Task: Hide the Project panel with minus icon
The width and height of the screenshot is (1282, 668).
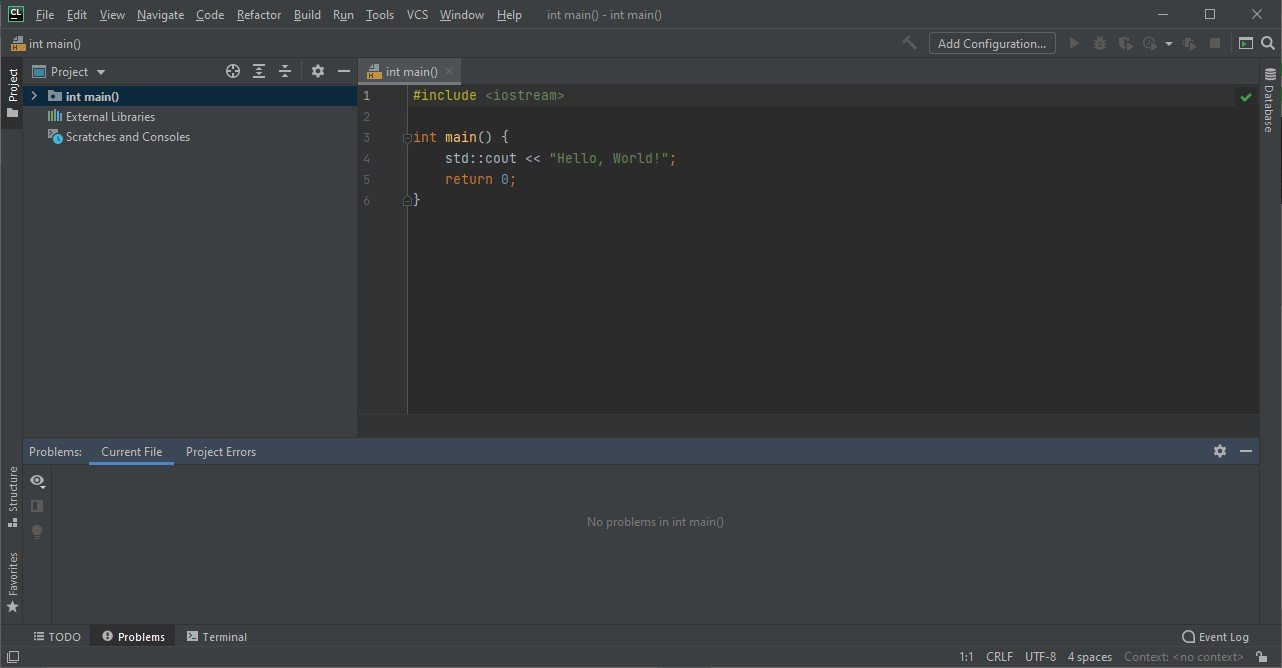Action: click(344, 71)
